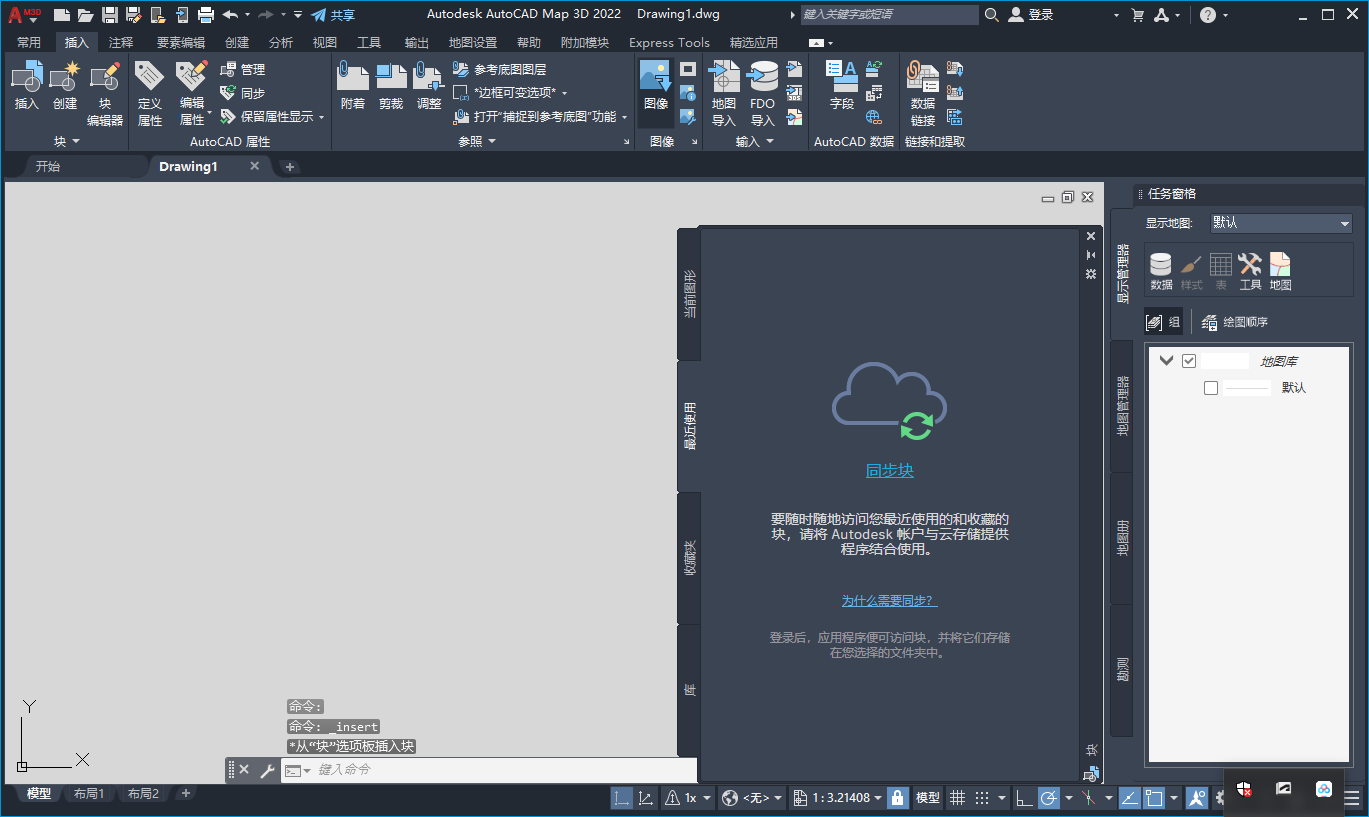Switch to the Express Tools ribbon tab
The image size is (1369, 817).
669,42
